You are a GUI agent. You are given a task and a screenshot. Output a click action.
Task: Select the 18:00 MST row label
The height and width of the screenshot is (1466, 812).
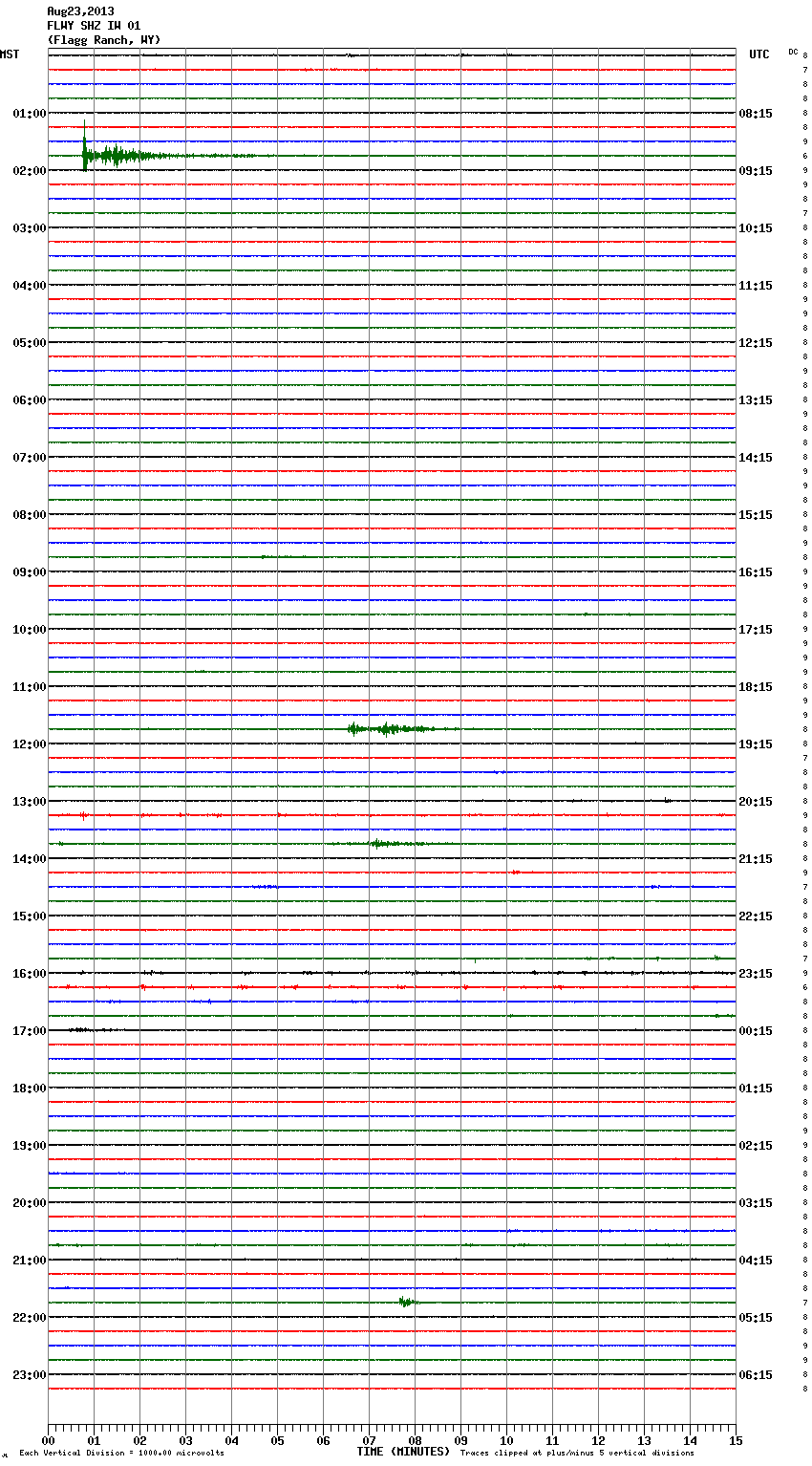[x=30, y=1089]
